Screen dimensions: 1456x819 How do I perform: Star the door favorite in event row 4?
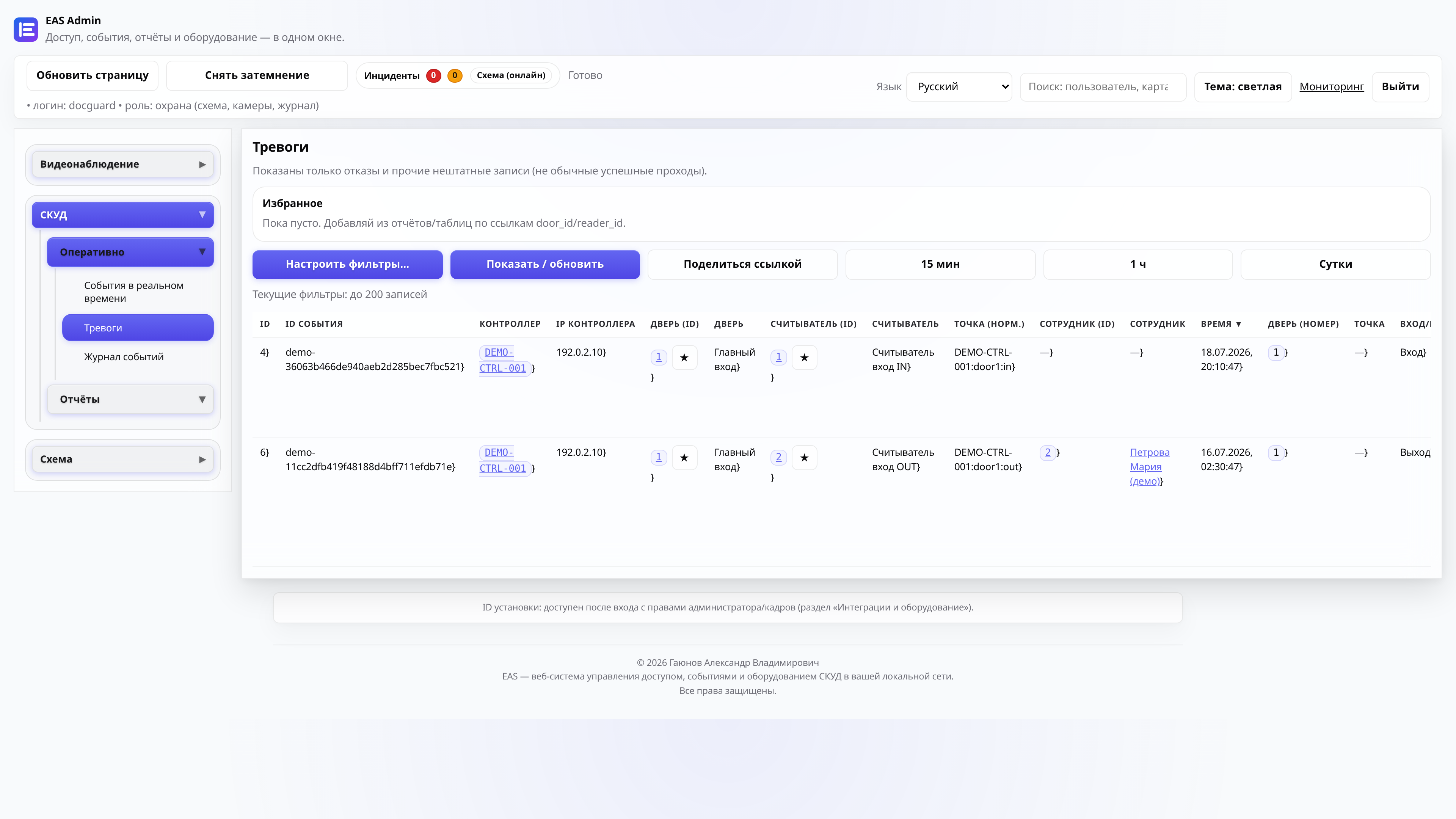(684, 357)
